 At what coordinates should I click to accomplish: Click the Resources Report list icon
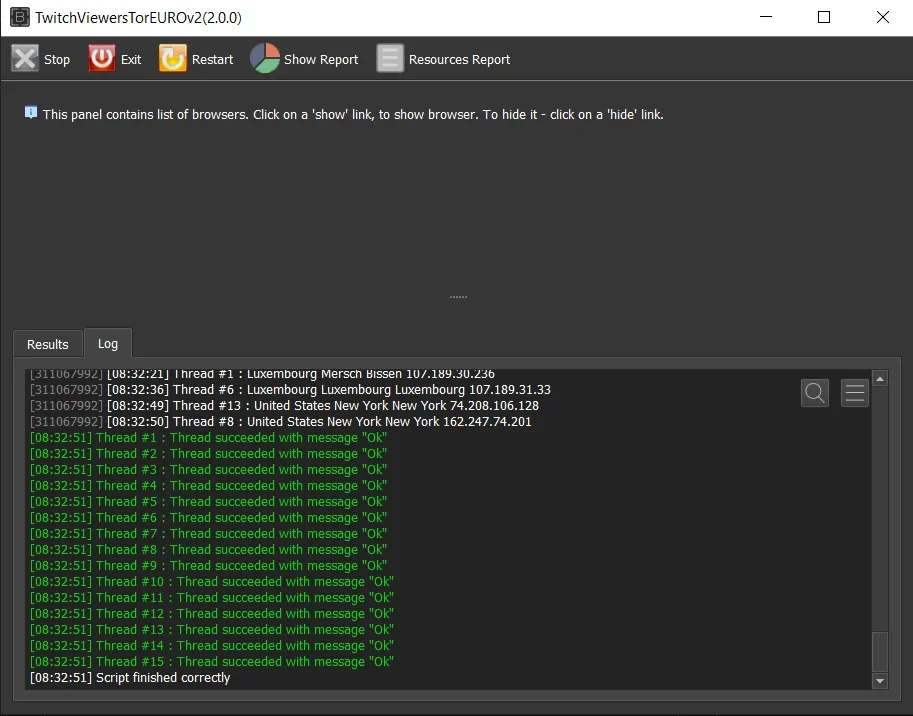click(390, 59)
